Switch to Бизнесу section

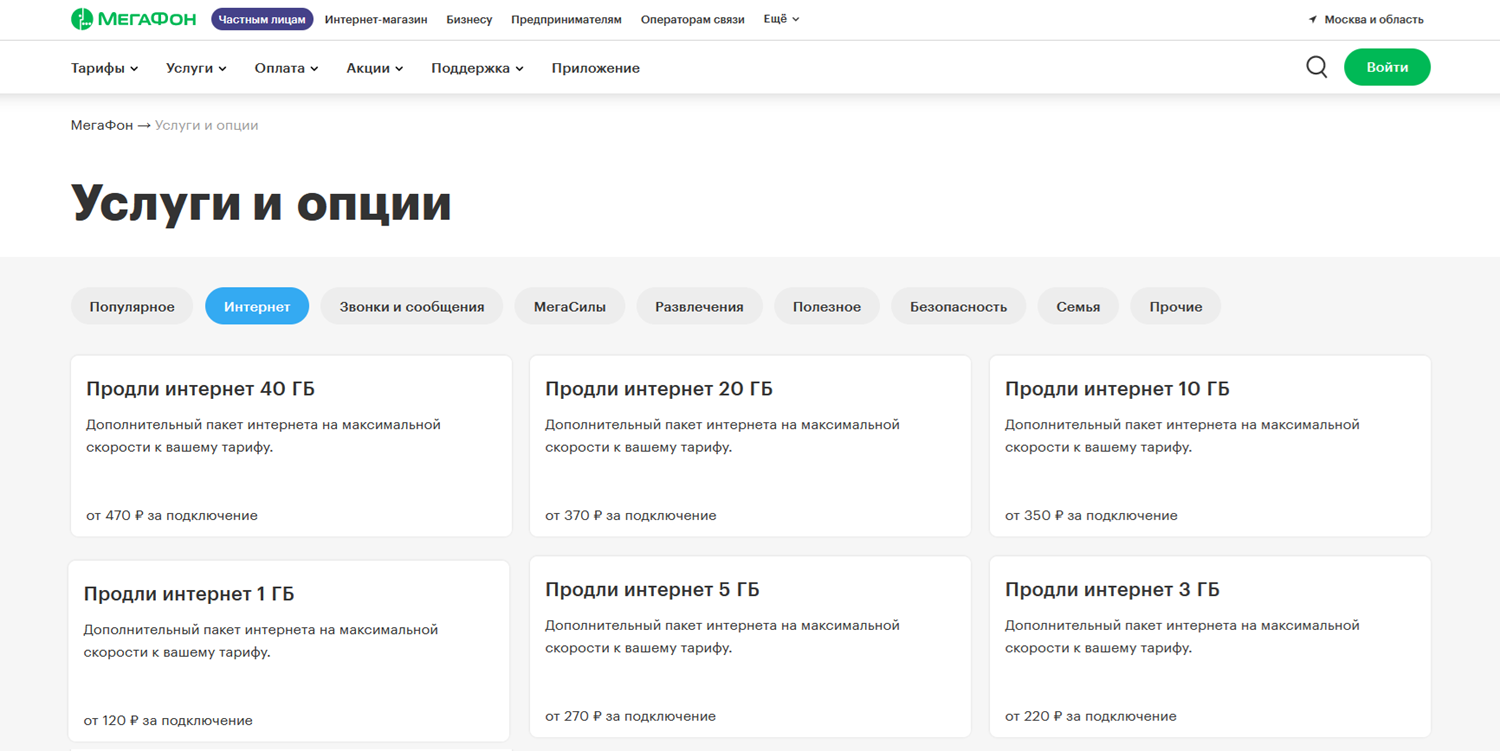click(469, 19)
